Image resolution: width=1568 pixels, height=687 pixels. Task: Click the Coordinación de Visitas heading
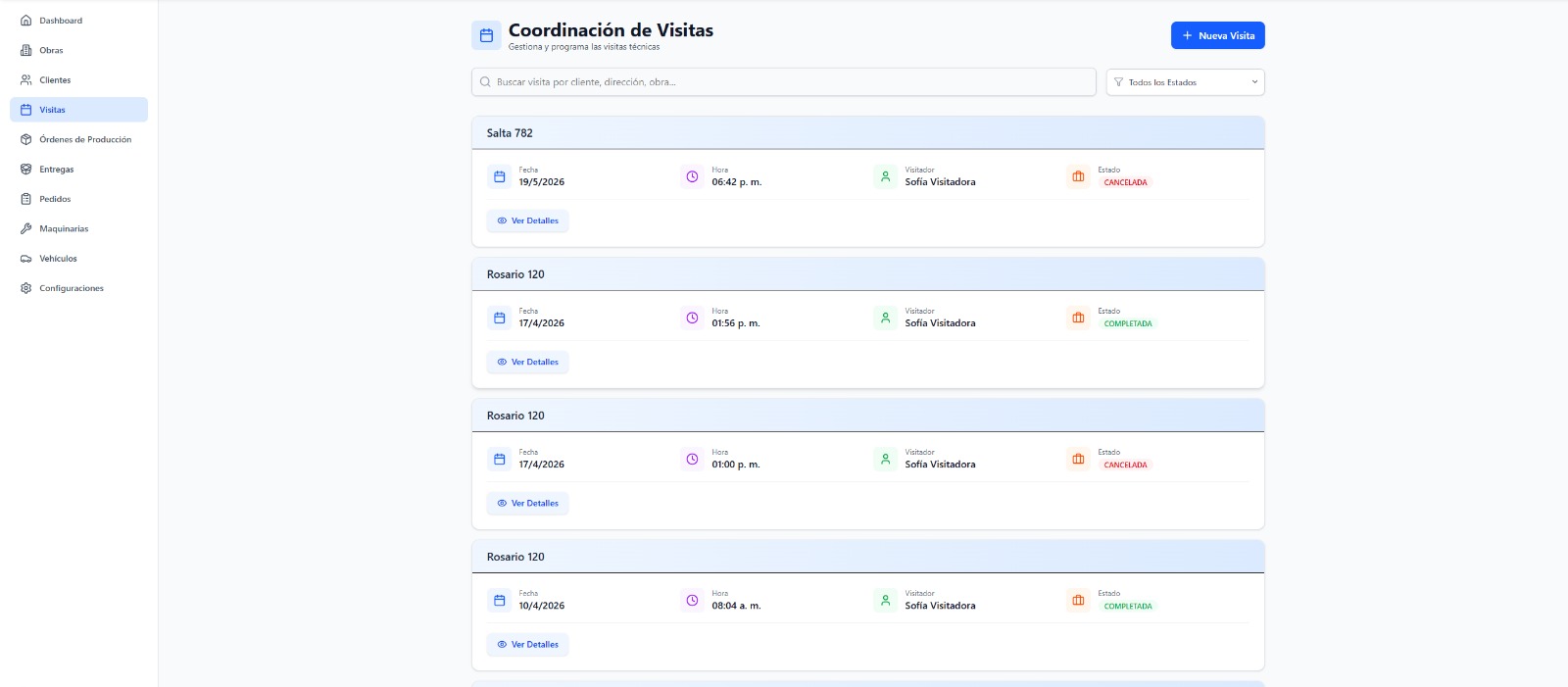point(611,30)
